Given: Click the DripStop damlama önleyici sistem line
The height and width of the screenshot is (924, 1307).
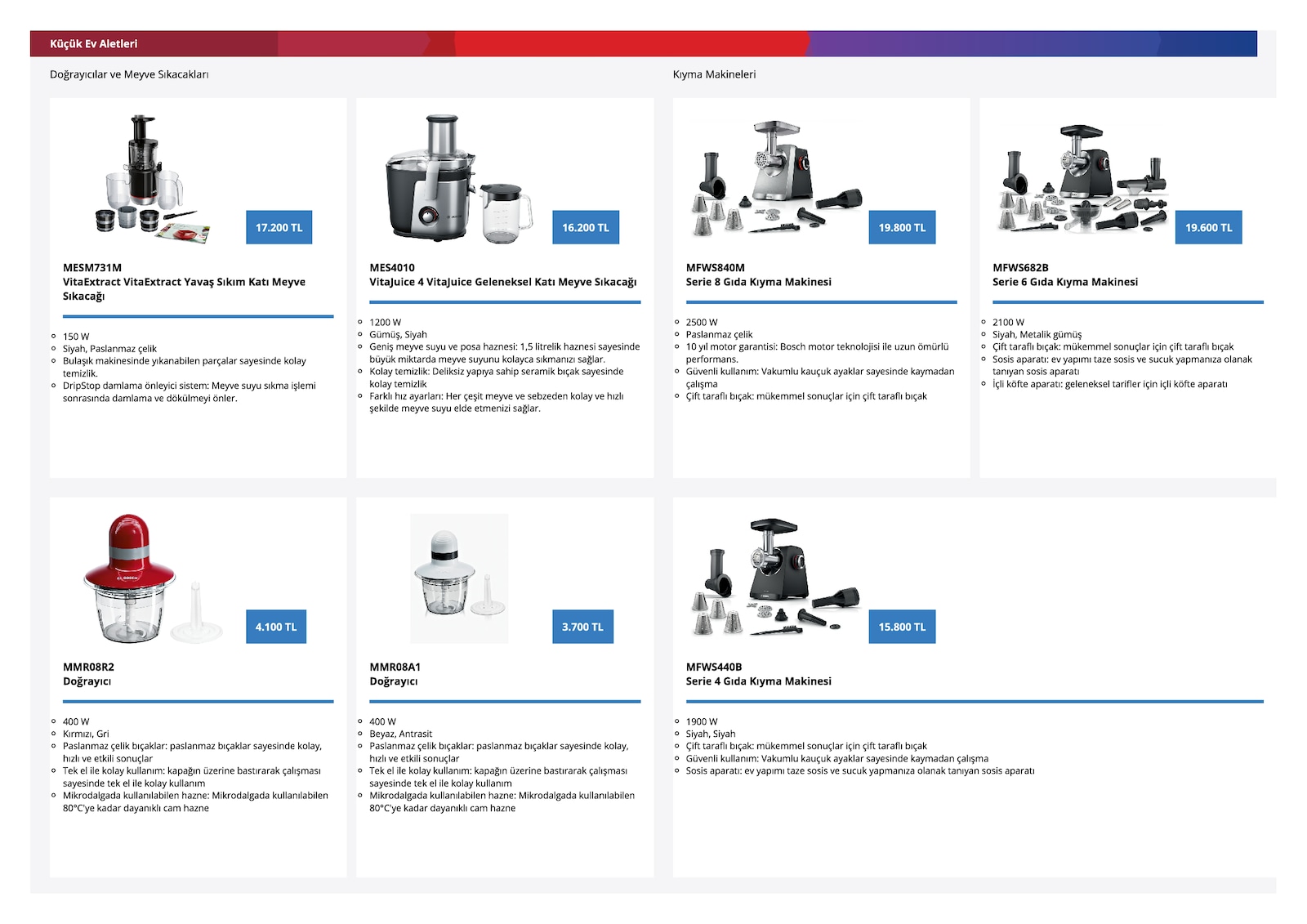Looking at the screenshot, I should [190, 392].
